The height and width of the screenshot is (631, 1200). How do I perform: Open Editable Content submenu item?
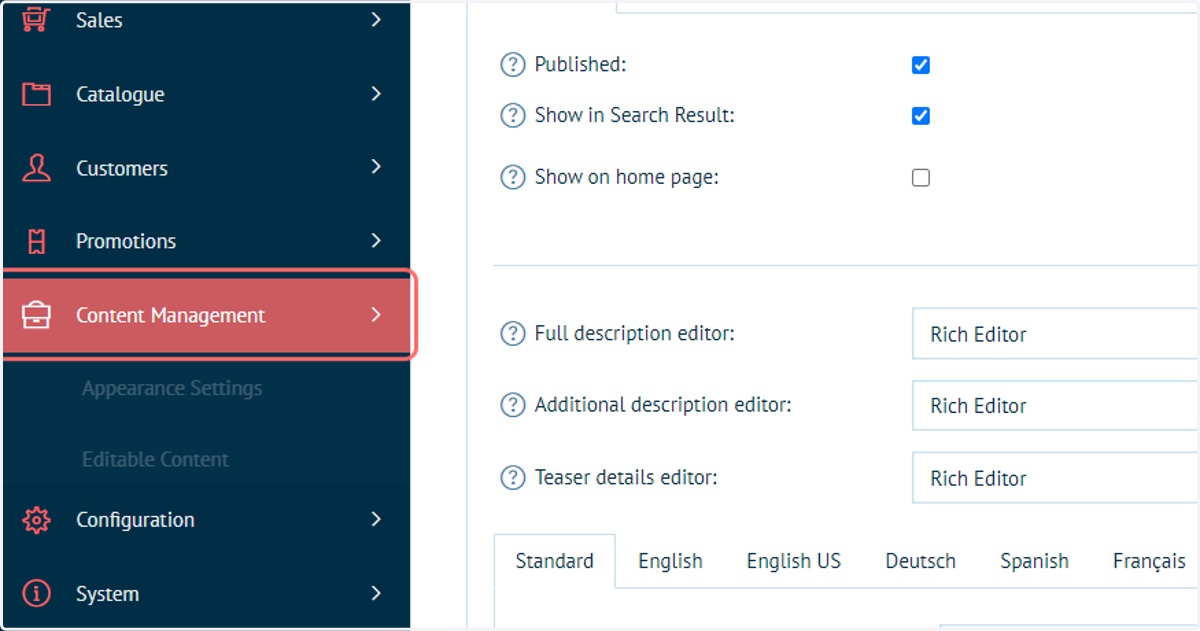pos(156,460)
